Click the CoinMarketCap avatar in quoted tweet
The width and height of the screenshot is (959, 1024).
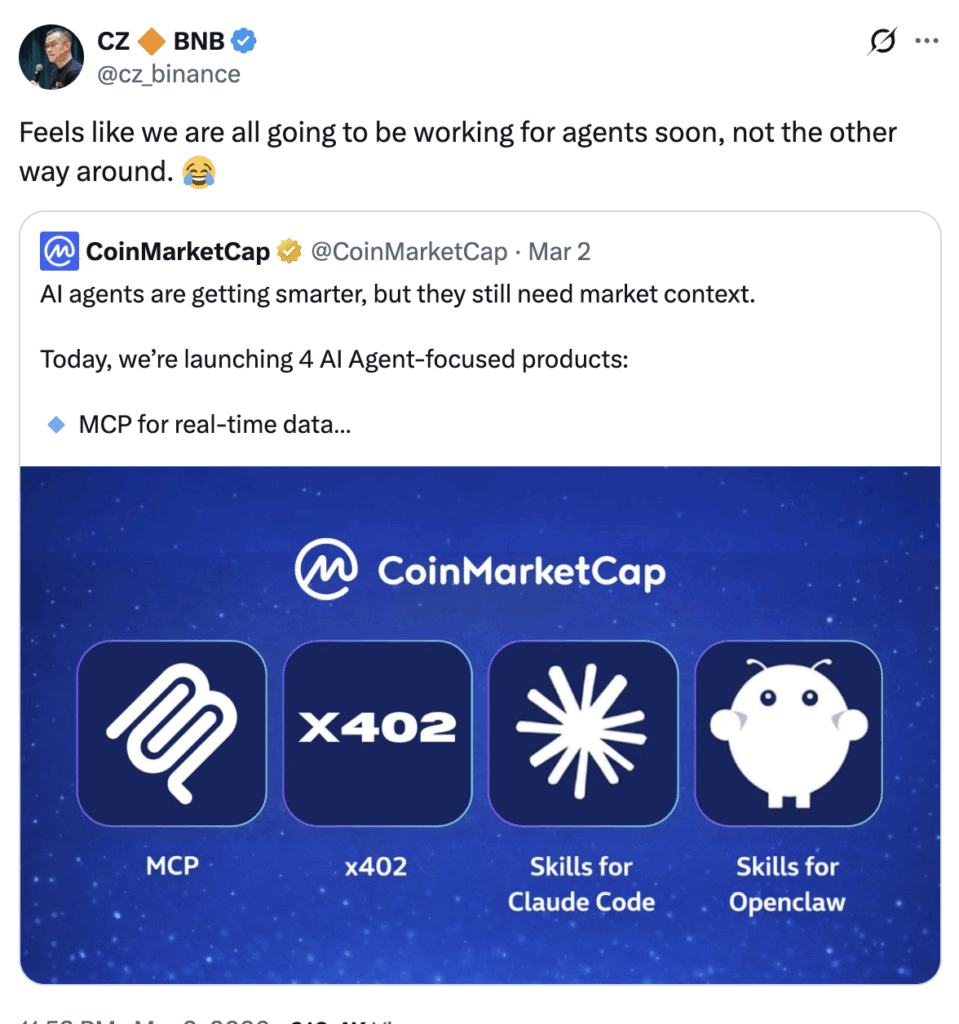tap(59, 252)
